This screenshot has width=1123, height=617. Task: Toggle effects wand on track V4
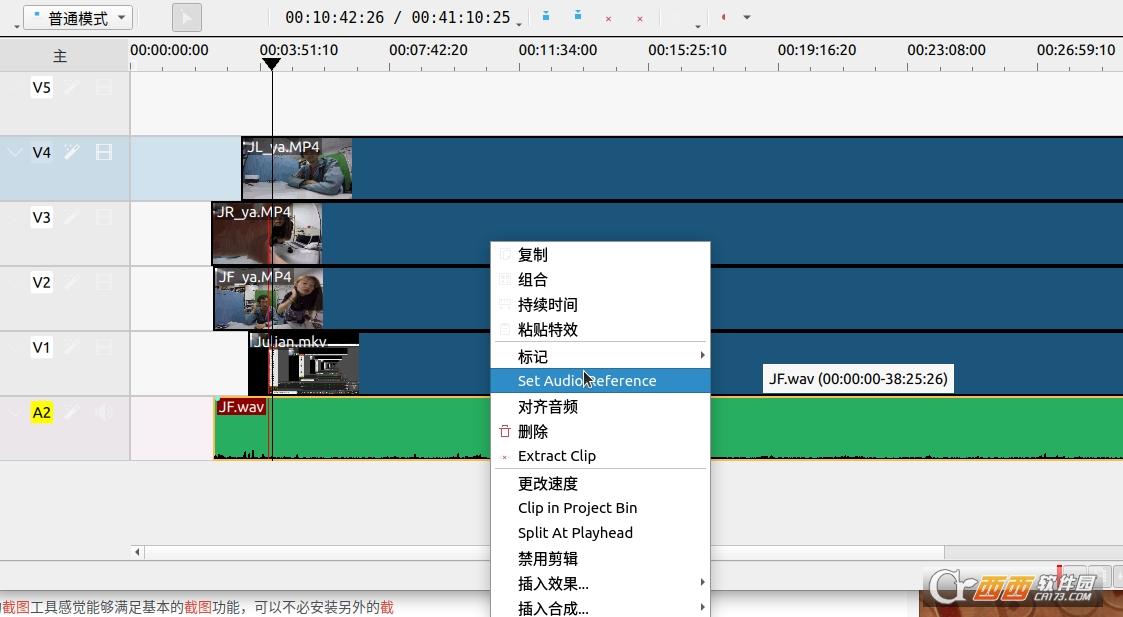(72, 152)
